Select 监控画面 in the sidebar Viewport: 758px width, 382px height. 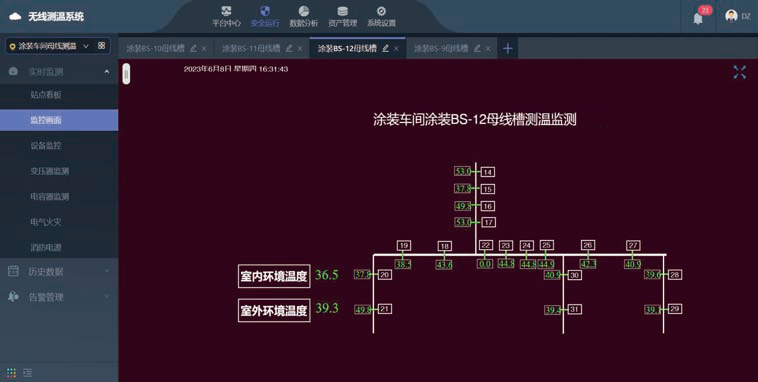tap(59, 120)
